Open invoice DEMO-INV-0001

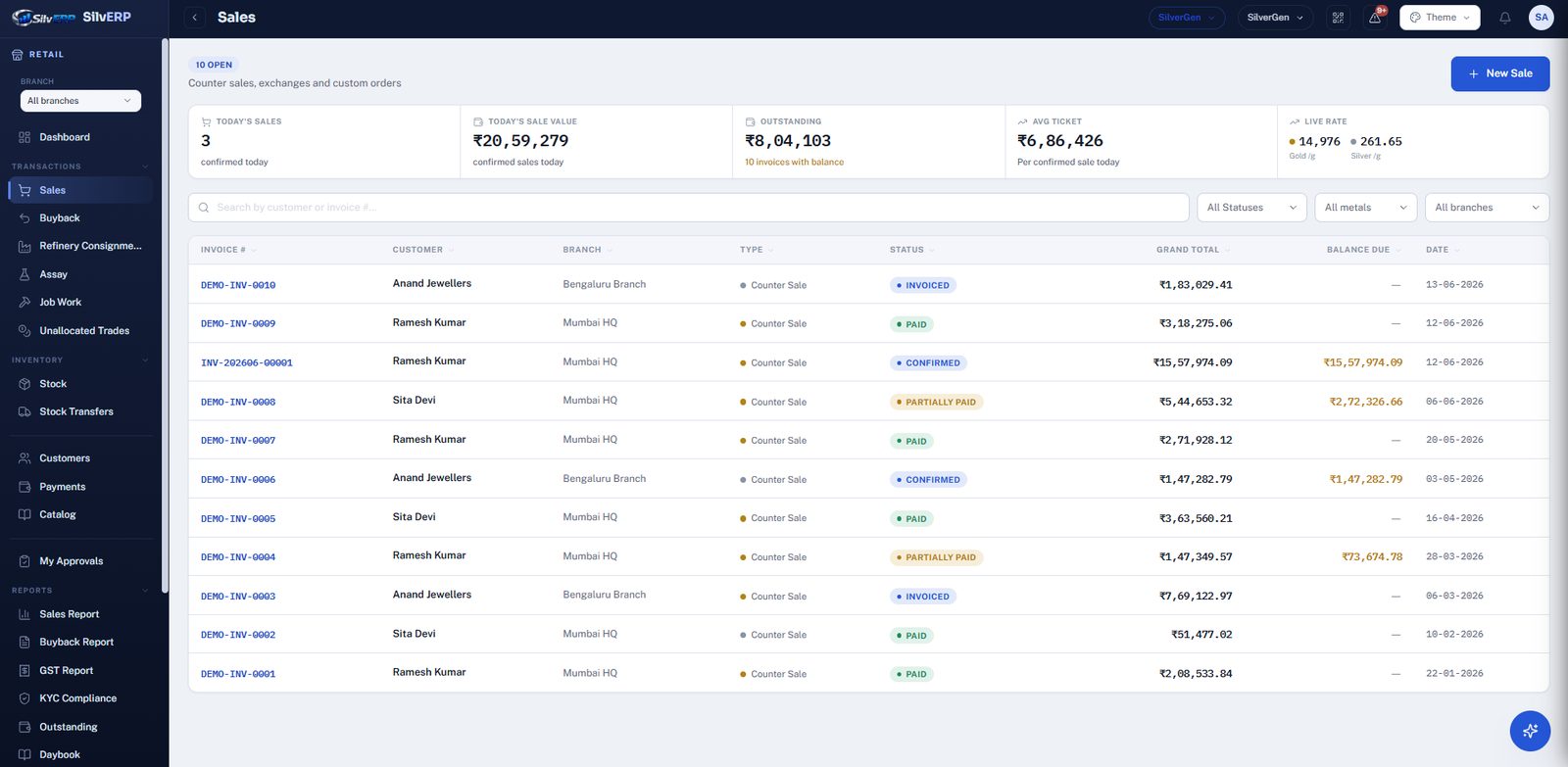click(x=238, y=674)
